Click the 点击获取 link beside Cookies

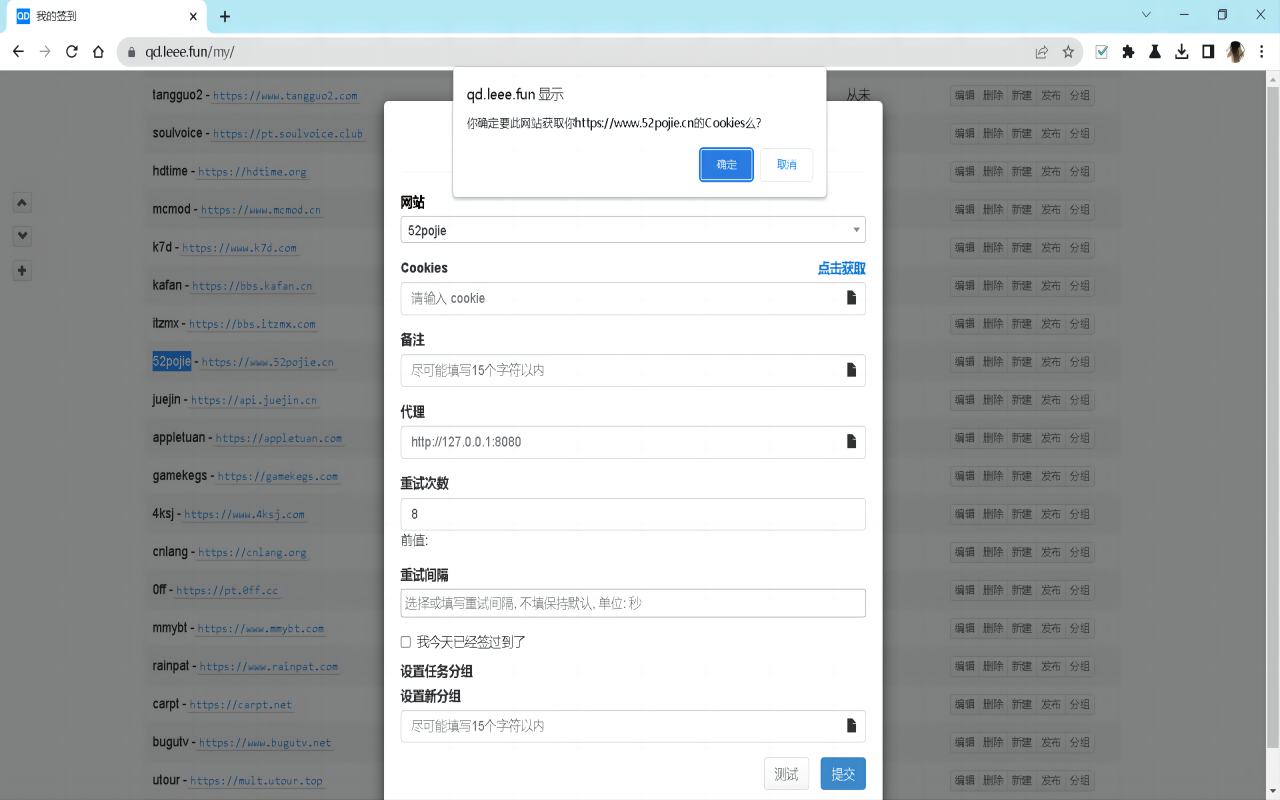842,268
